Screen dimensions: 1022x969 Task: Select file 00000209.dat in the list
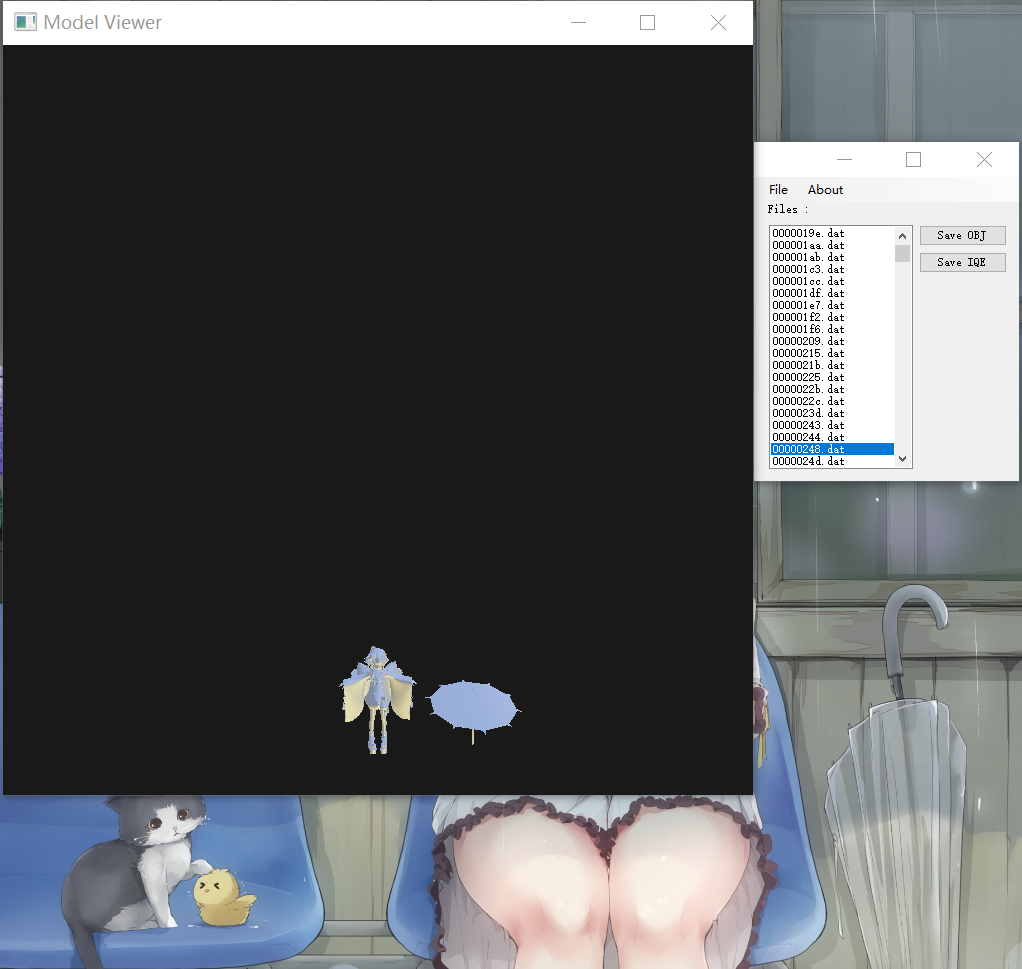(832, 341)
